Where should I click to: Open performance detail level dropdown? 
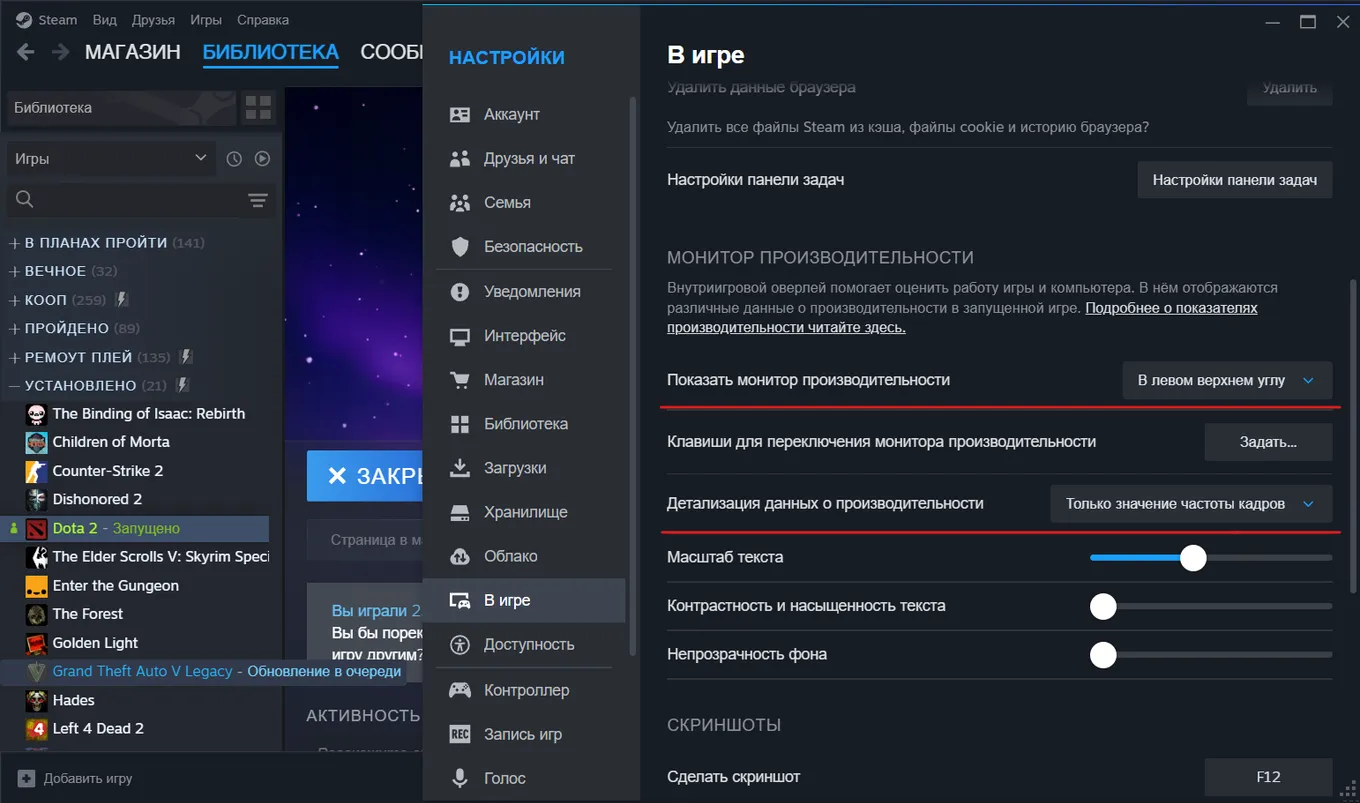tap(1191, 504)
